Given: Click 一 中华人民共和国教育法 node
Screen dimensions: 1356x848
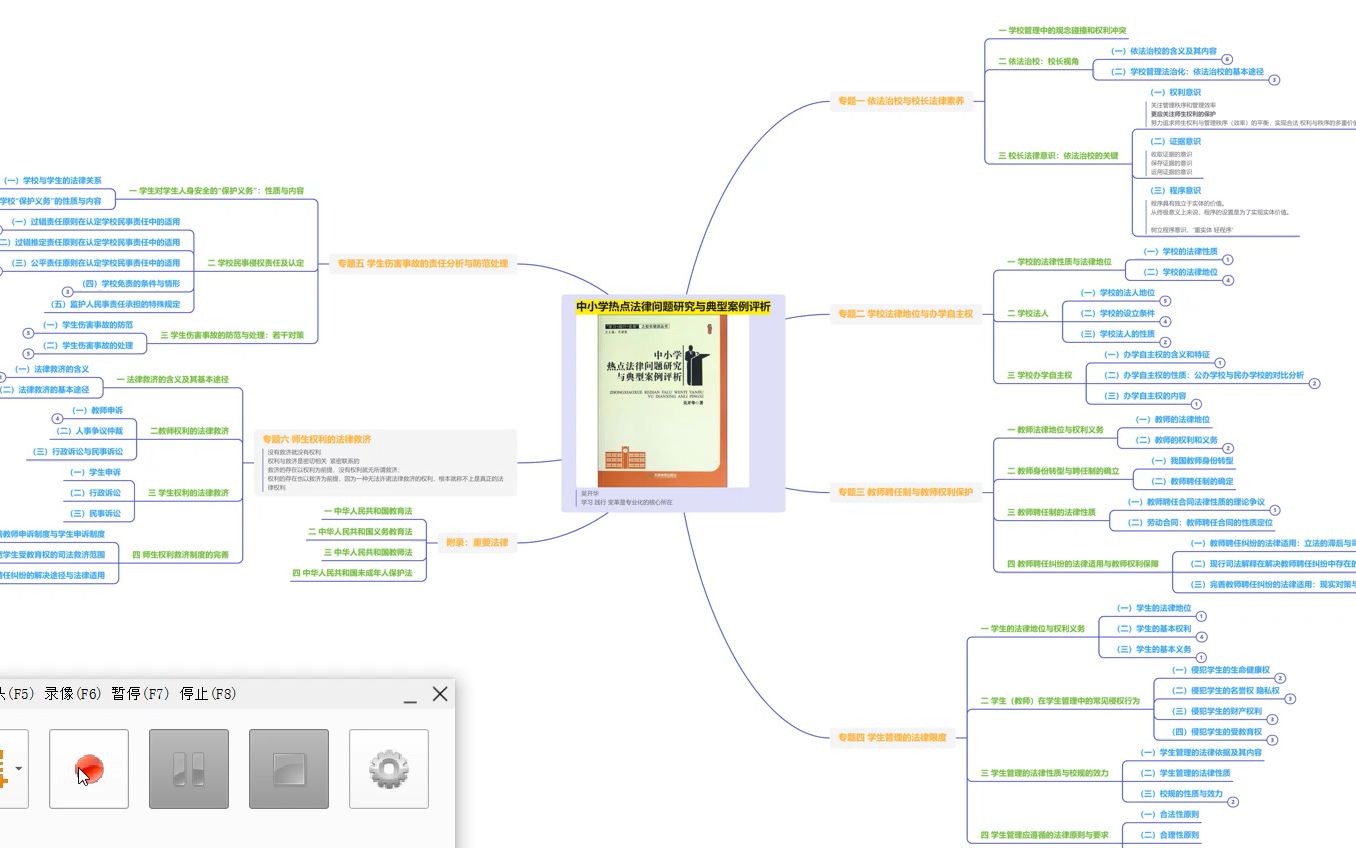Looking at the screenshot, I should click(x=368, y=511).
